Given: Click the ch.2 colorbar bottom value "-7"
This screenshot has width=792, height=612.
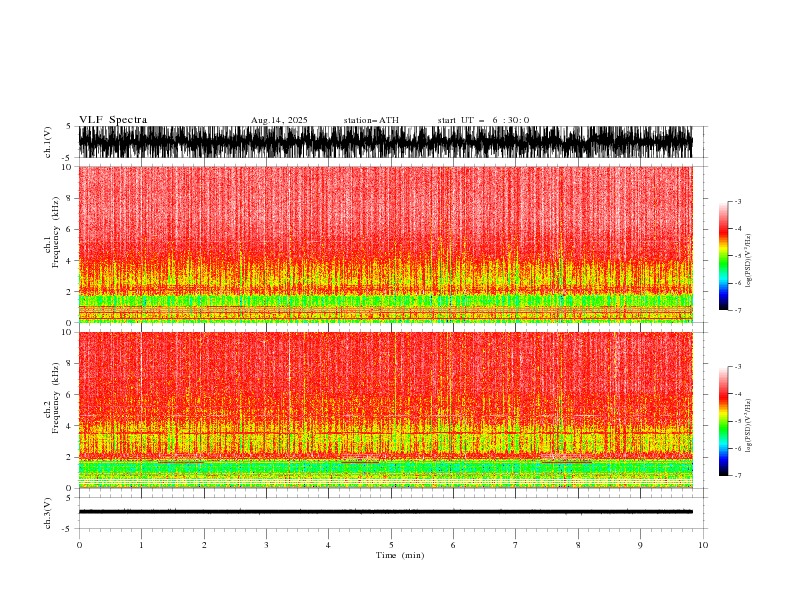Looking at the screenshot, I should (738, 476).
